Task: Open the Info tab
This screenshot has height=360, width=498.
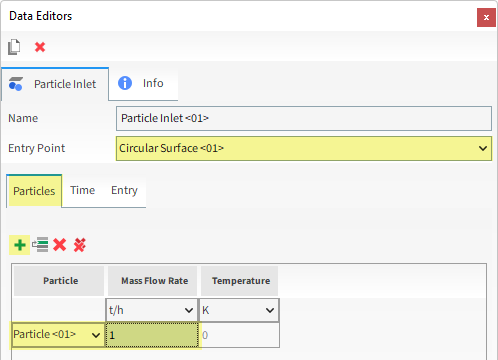Action: 143,83
